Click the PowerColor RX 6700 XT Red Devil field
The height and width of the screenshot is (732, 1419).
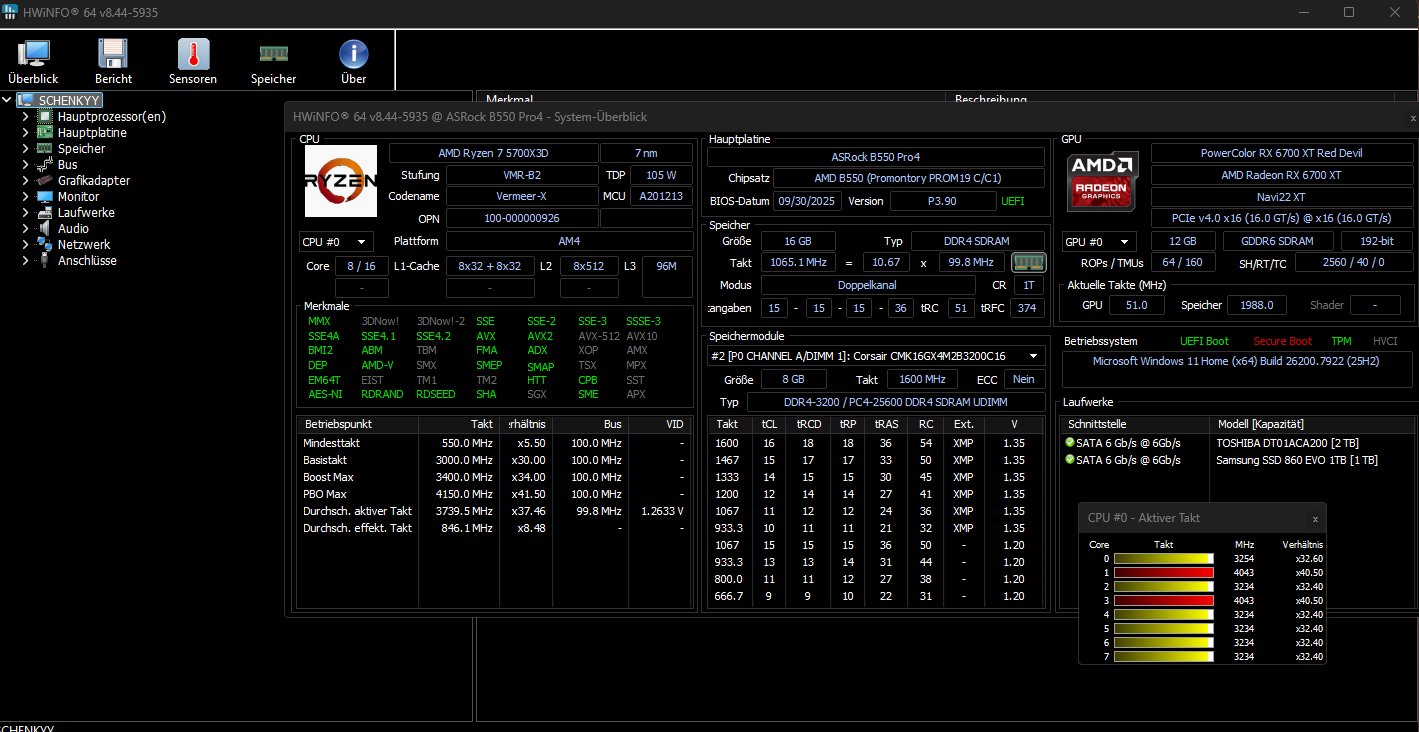(x=1280, y=153)
